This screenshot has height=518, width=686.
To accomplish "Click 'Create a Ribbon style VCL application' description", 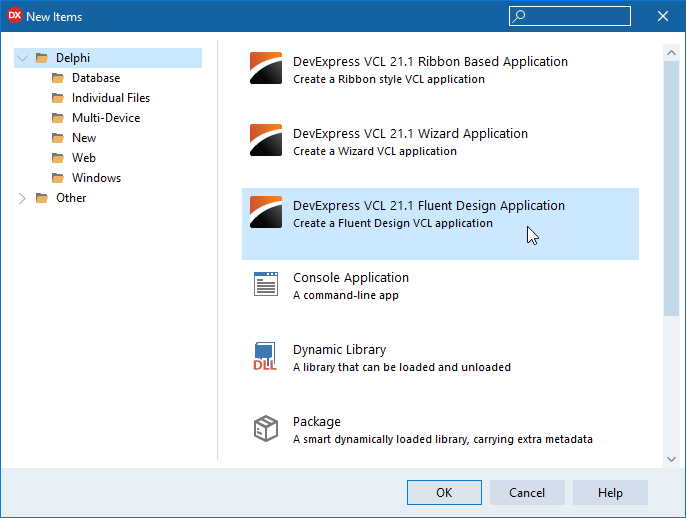I will [388, 79].
